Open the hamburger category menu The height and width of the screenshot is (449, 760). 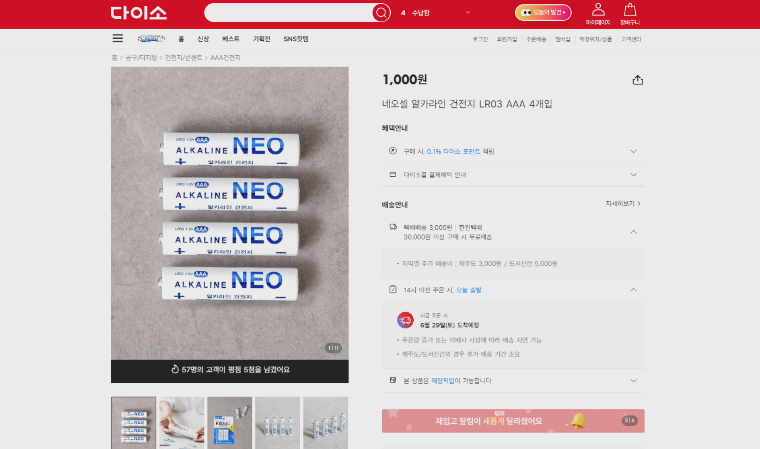tap(118, 38)
